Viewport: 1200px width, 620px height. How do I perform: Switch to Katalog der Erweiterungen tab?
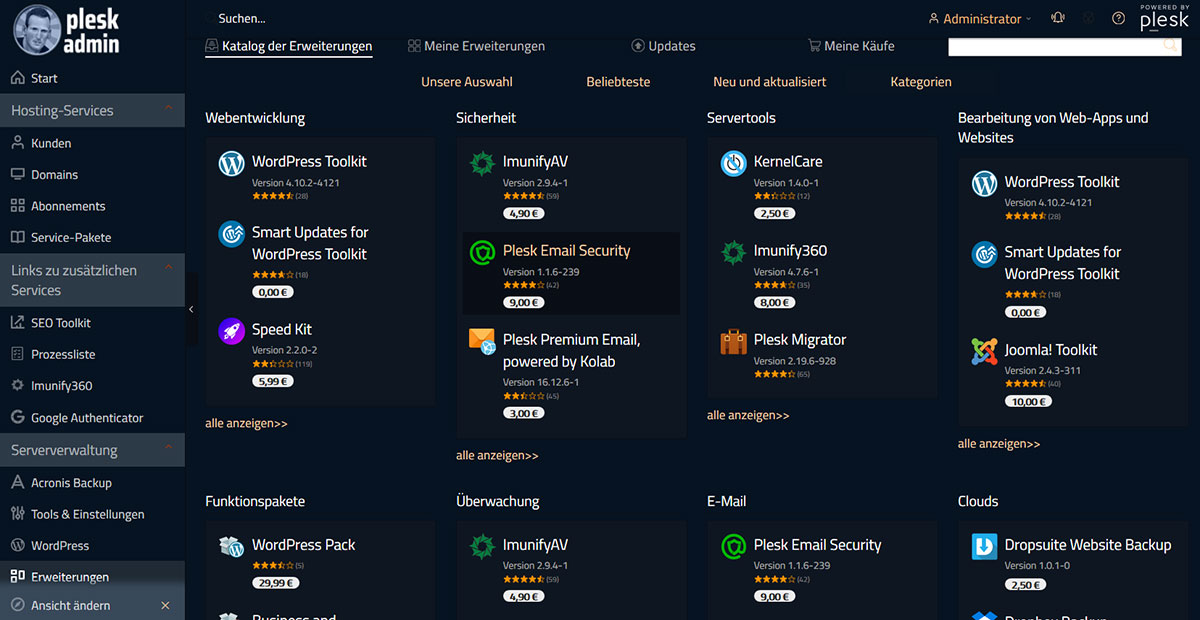[288, 46]
